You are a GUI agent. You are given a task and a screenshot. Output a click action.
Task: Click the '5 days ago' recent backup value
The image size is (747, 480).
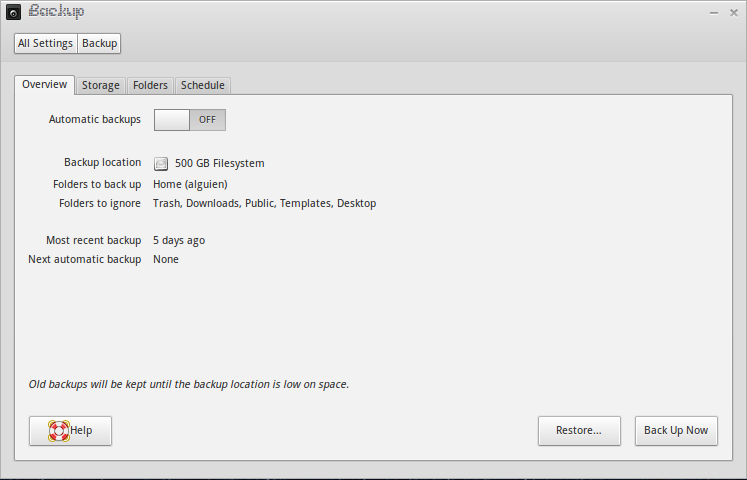click(x=179, y=240)
